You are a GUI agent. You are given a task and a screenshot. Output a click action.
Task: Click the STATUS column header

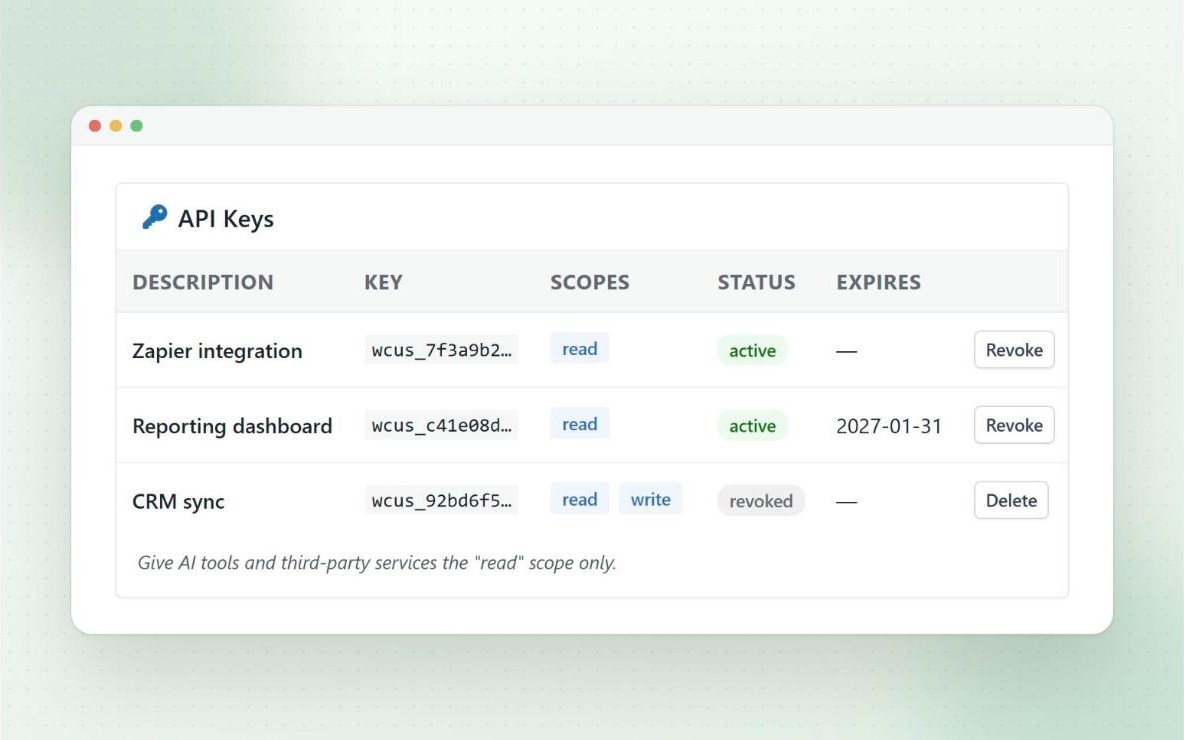coord(756,282)
